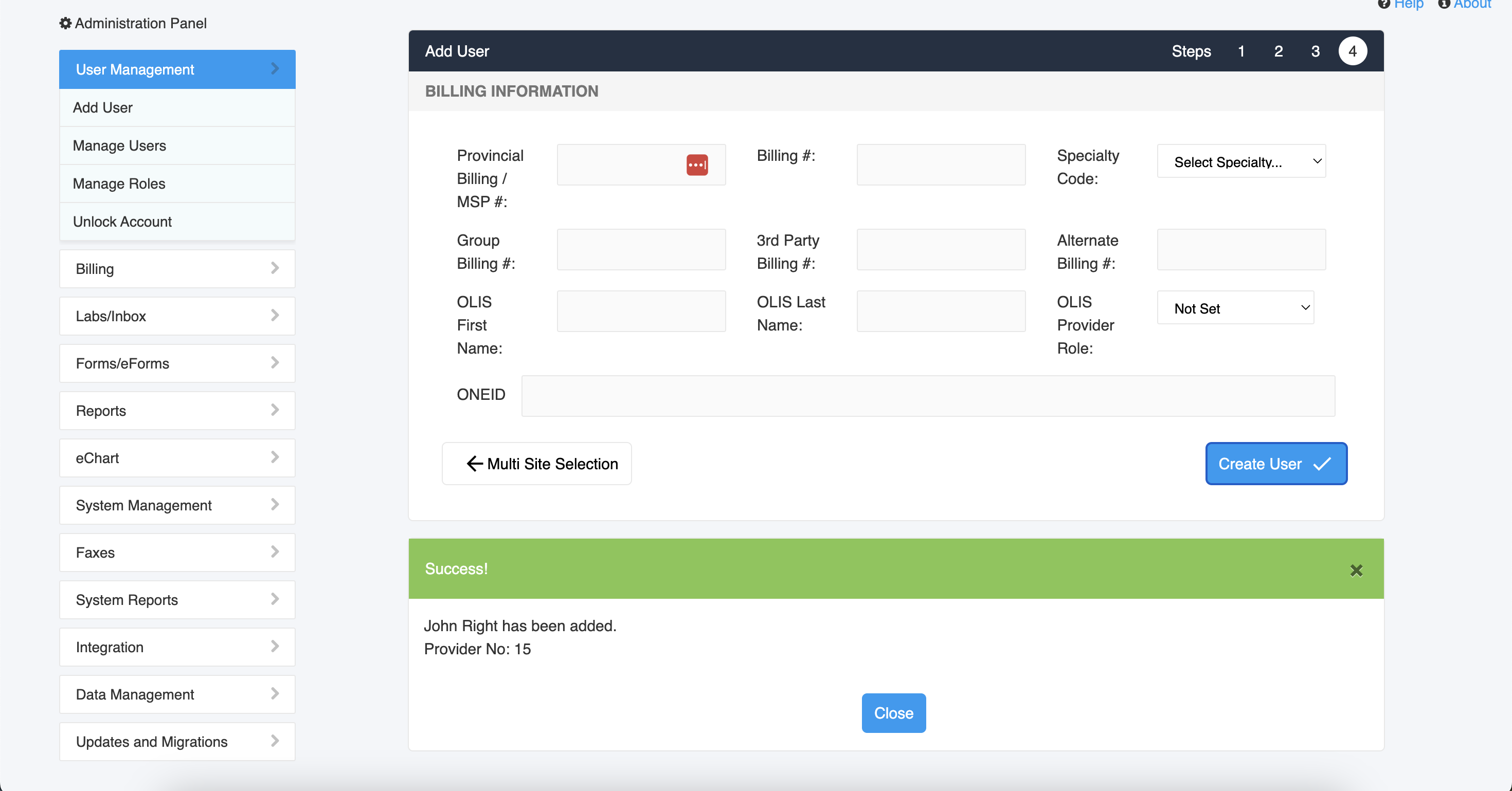Expand the System Management chevron
This screenshot has width=1512, height=791.
(275, 505)
